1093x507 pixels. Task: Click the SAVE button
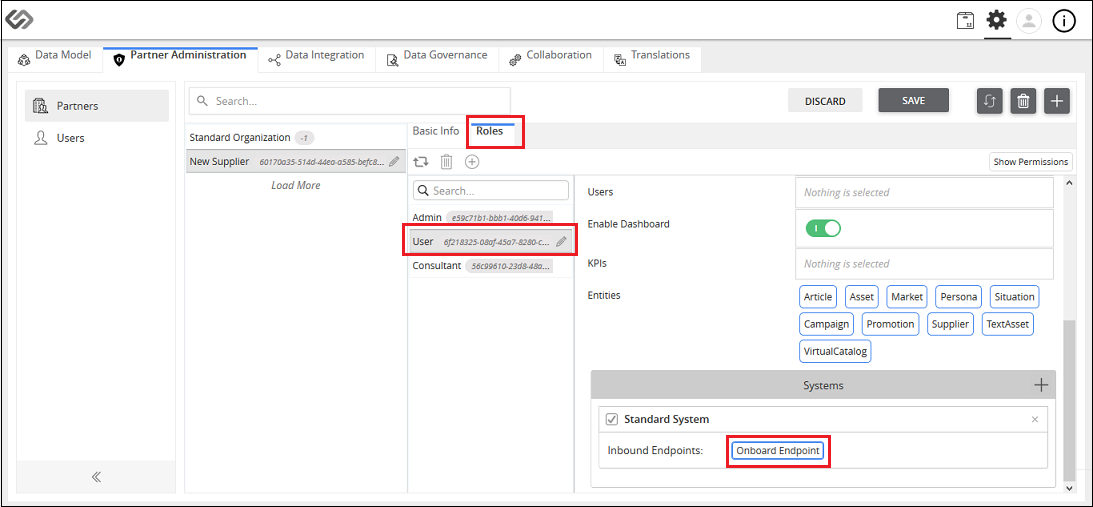914,100
